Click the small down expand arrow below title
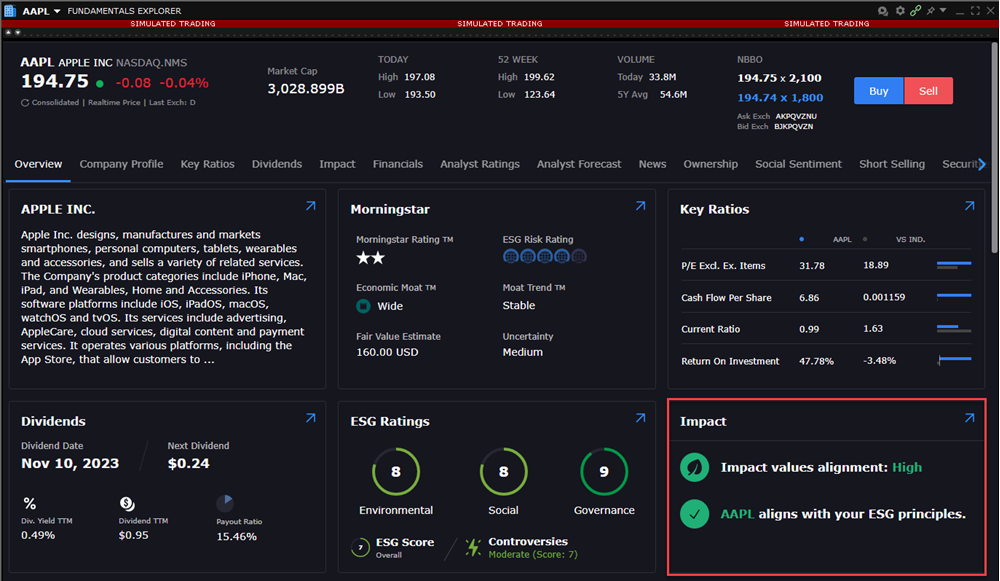The width and height of the screenshot is (1000, 581). click(18, 32)
